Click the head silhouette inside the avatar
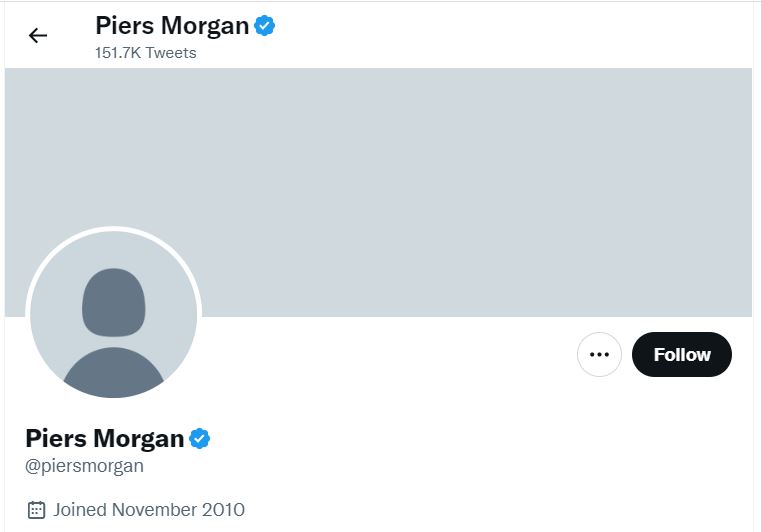761x532 pixels. pyautogui.click(x=114, y=302)
